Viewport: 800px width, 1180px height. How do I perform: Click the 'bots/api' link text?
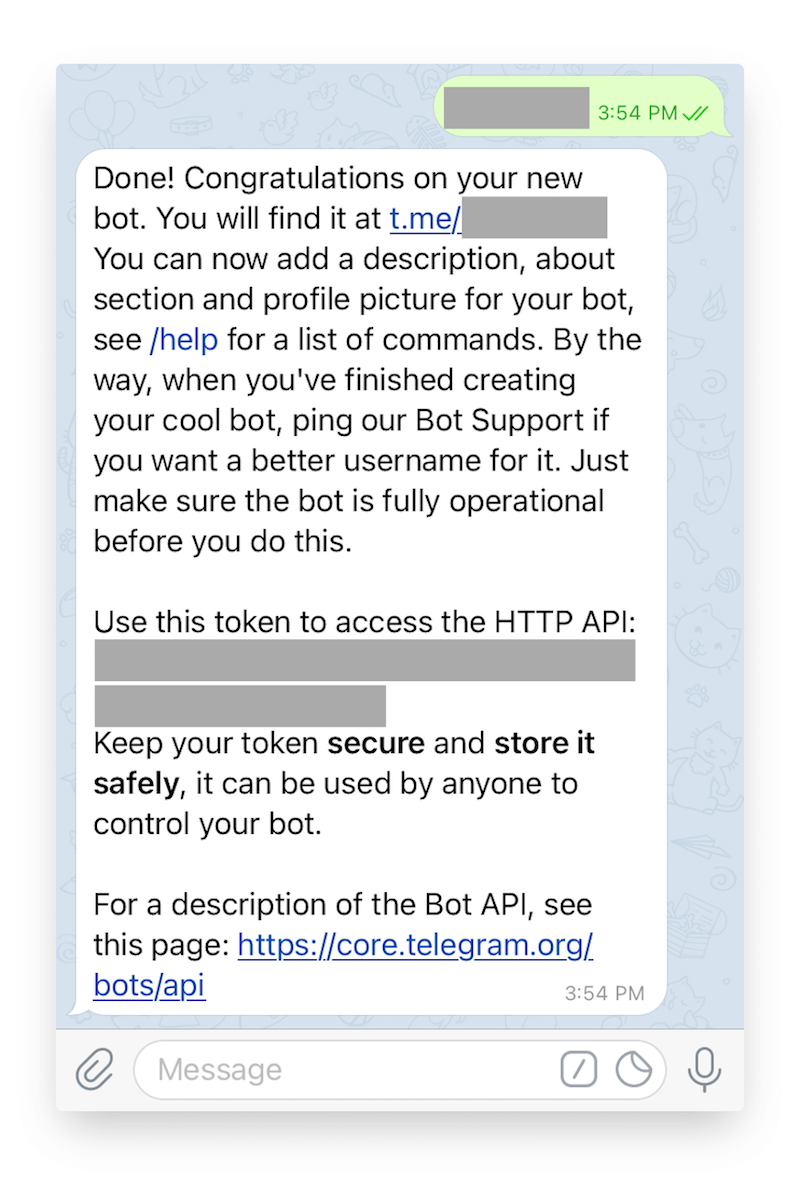[x=149, y=985]
